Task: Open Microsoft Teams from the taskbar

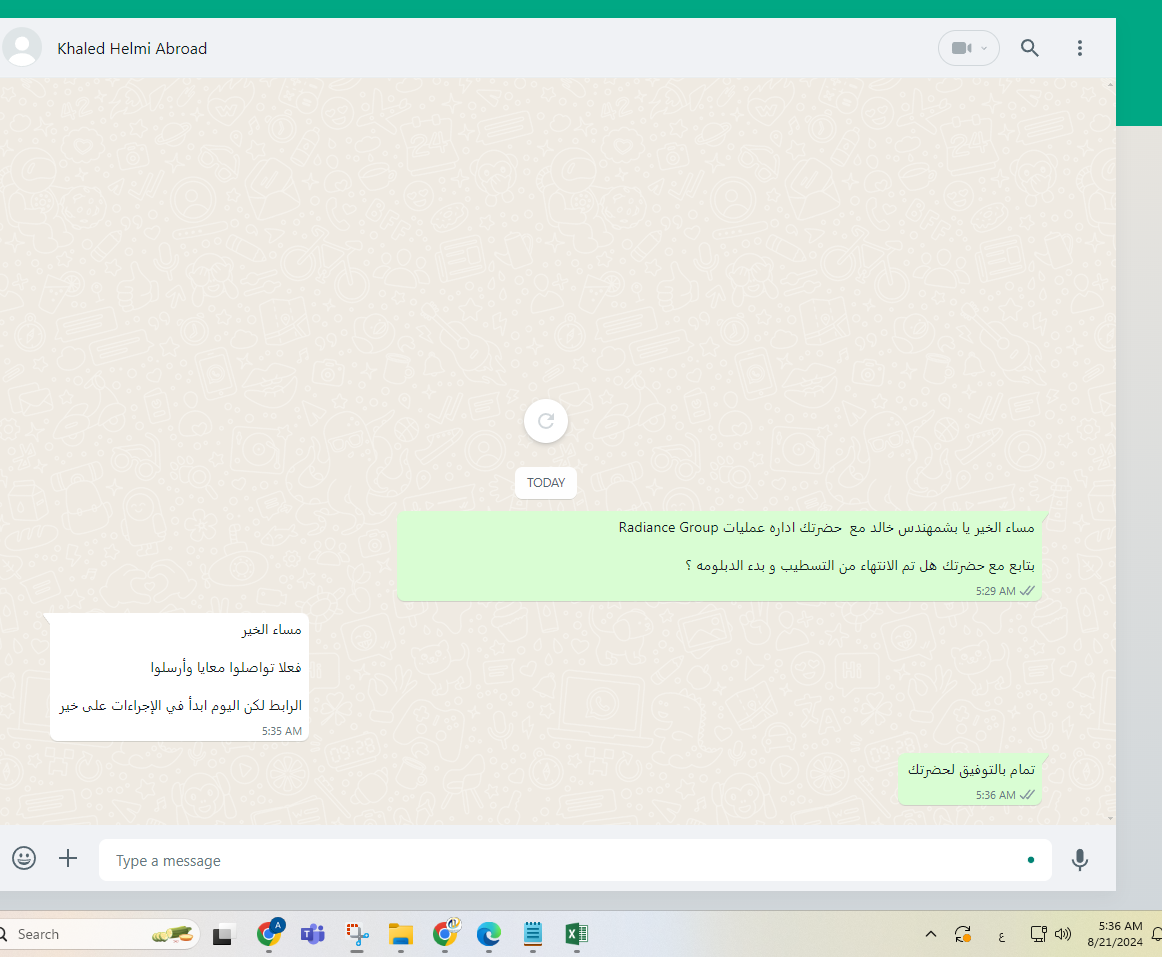Action: click(x=313, y=934)
